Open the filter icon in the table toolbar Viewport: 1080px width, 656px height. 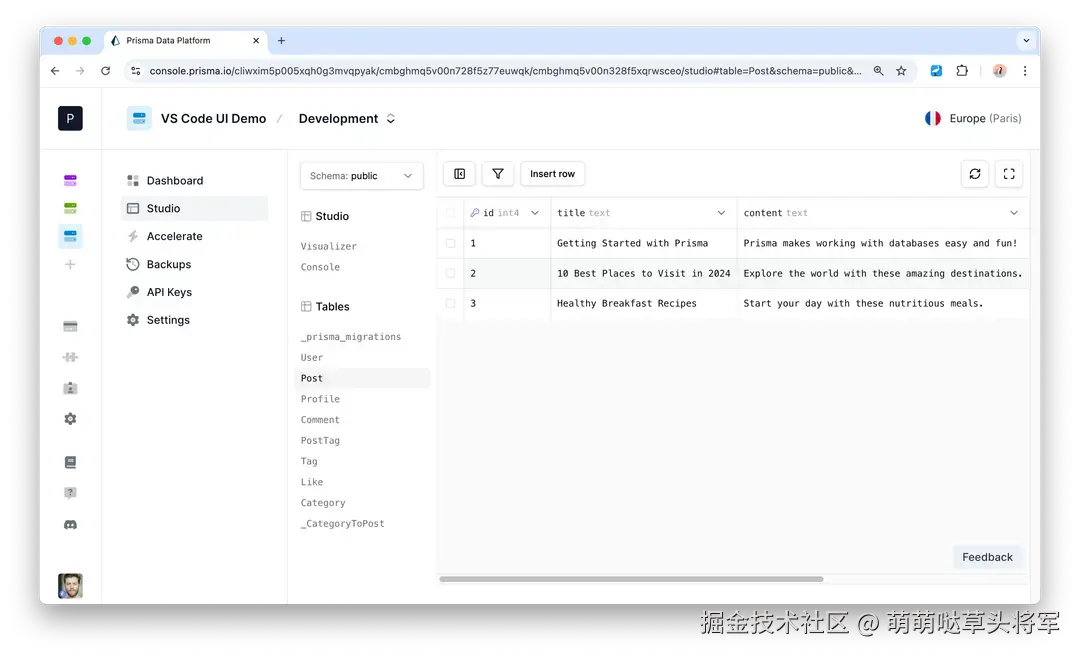[497, 173]
